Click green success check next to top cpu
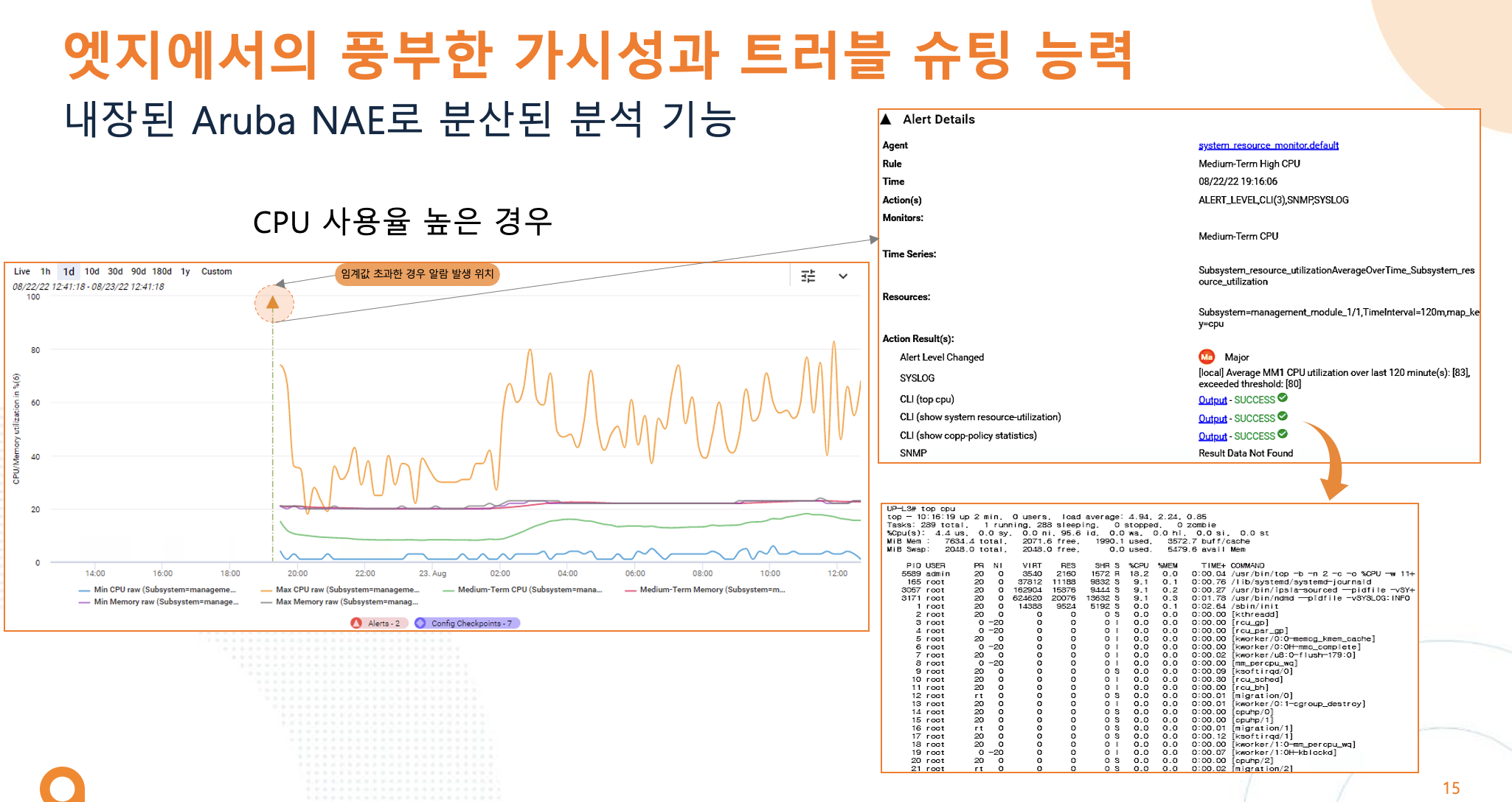 1283,398
